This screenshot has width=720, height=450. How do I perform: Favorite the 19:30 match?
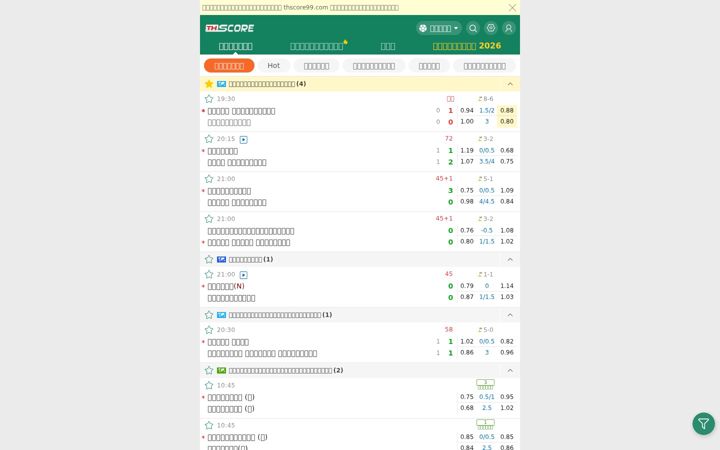[x=209, y=99]
